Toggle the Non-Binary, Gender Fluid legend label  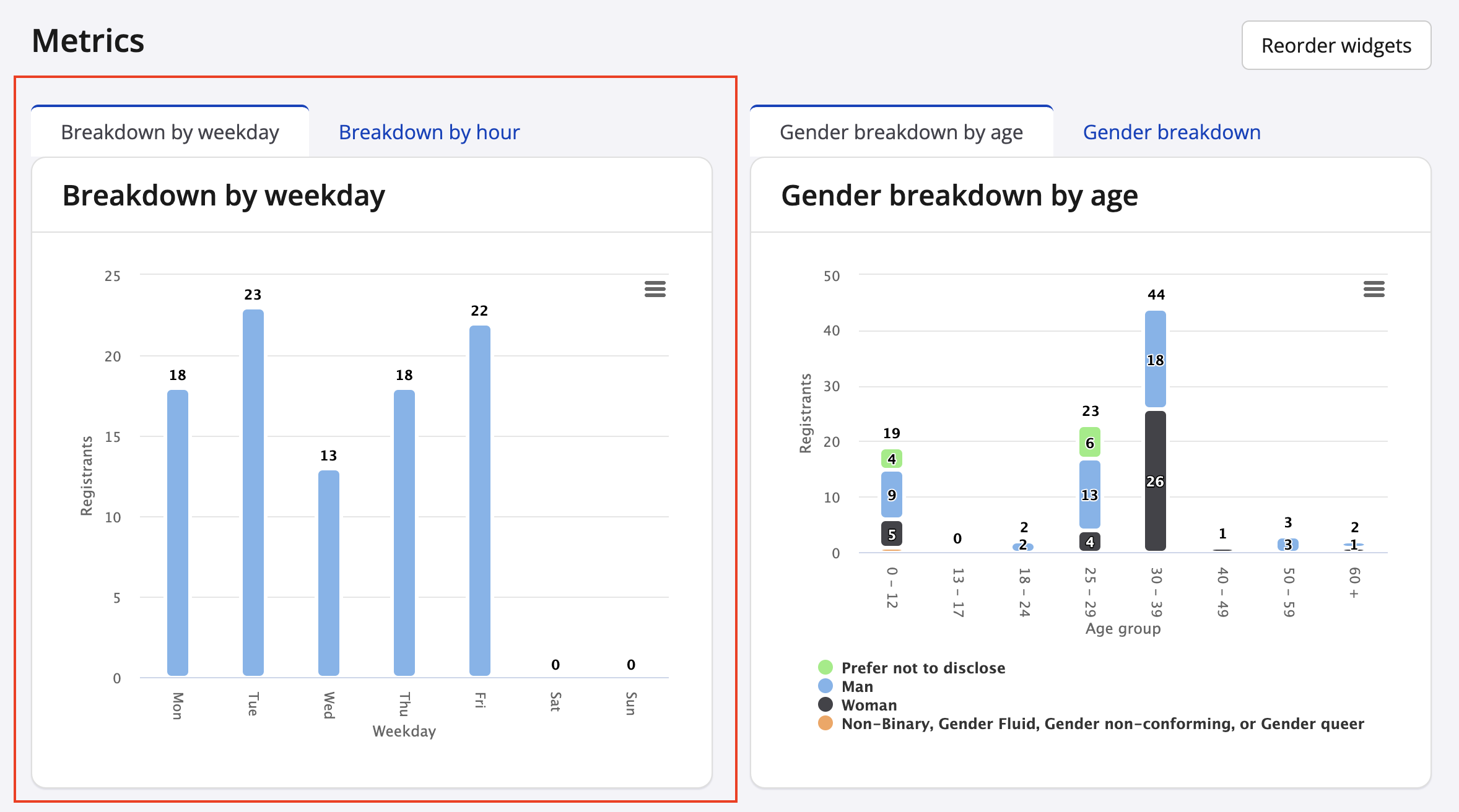(1102, 723)
